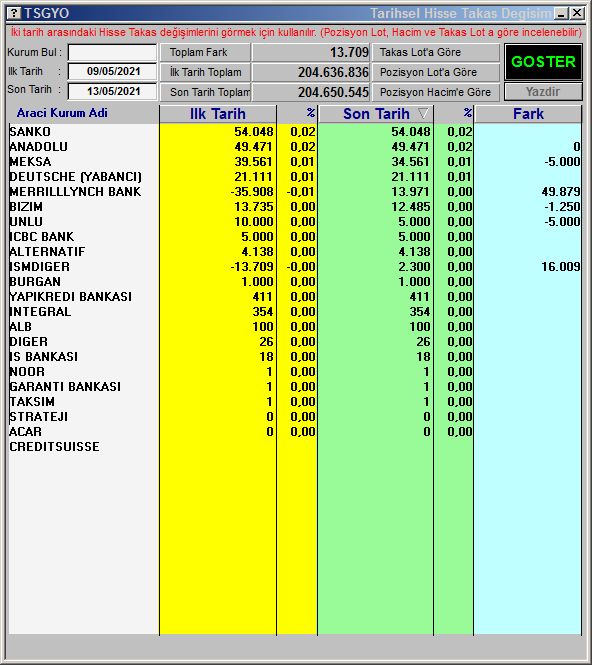The width and height of the screenshot is (592, 665).
Task: Click ISMDIGER Ilk Tarih value -13.709
Action: point(252,266)
